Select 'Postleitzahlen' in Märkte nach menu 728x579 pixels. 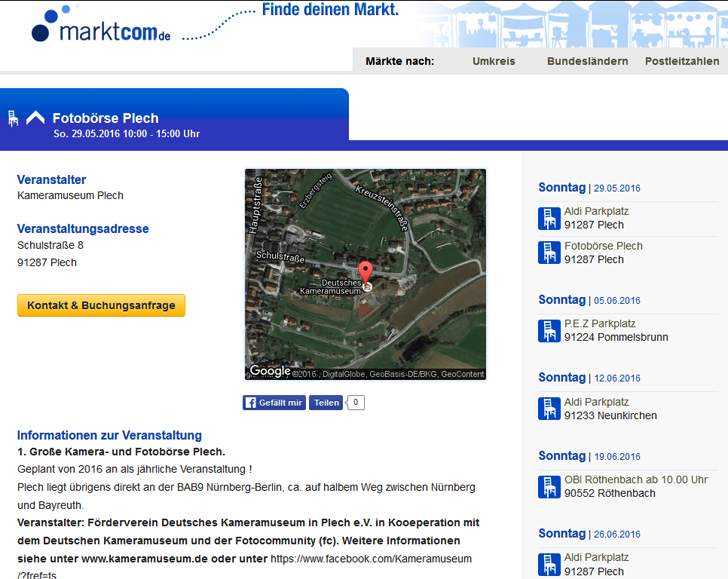(x=682, y=61)
